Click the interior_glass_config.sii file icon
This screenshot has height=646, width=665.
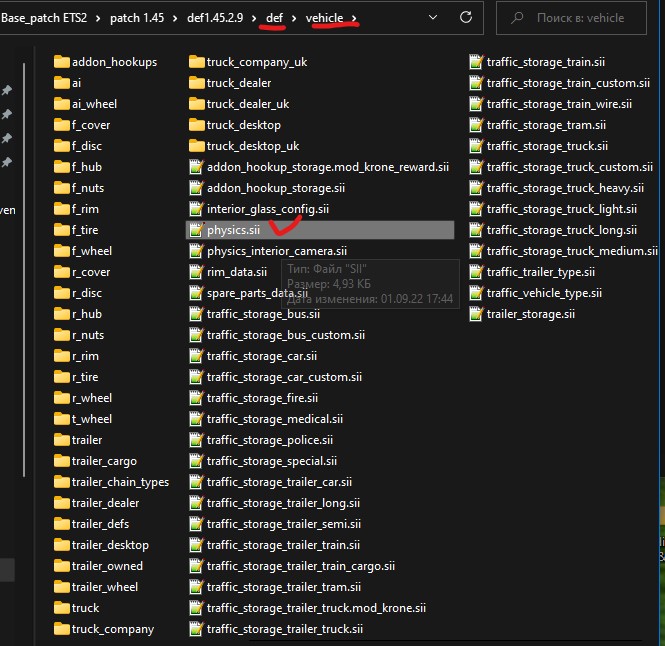click(x=196, y=209)
